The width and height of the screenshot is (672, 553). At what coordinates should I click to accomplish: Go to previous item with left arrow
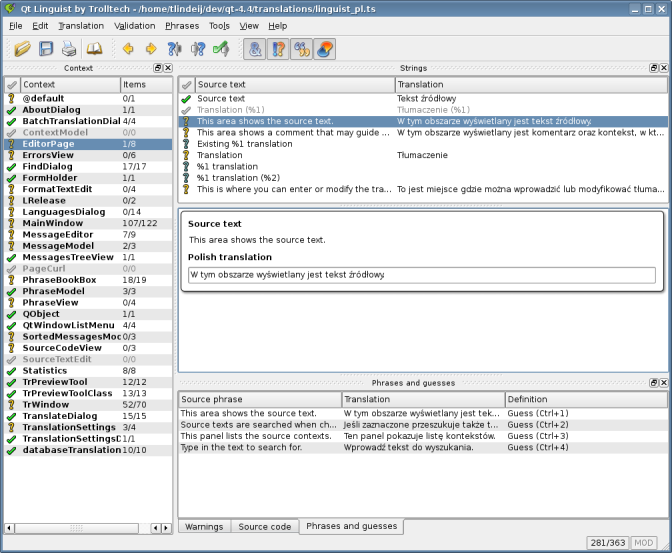(127, 48)
